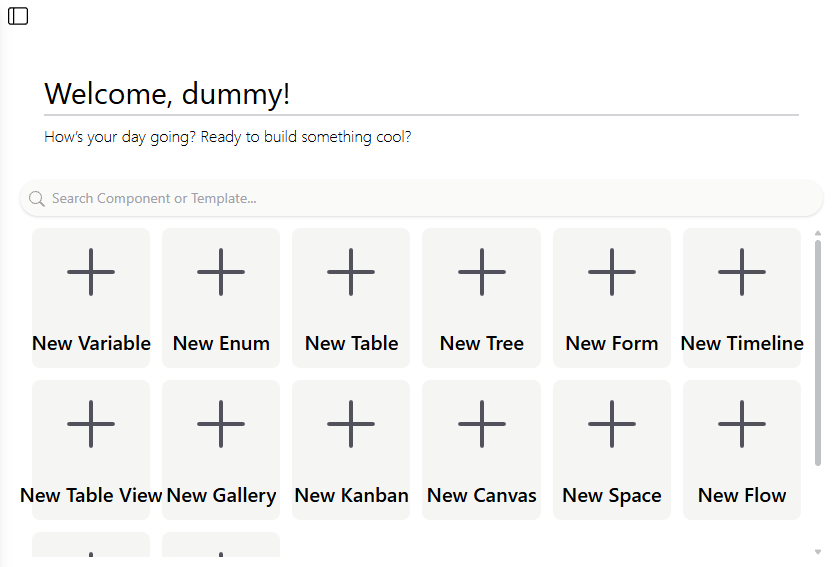
Task: Click the plus icon above New Table
Action: pyautogui.click(x=351, y=272)
